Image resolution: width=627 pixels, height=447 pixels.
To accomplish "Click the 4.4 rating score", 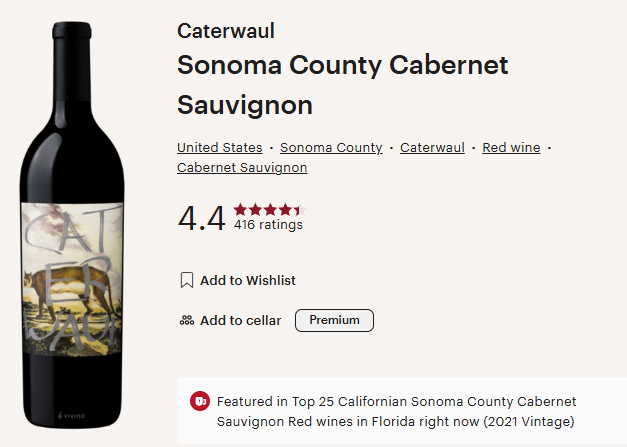I will (202, 218).
